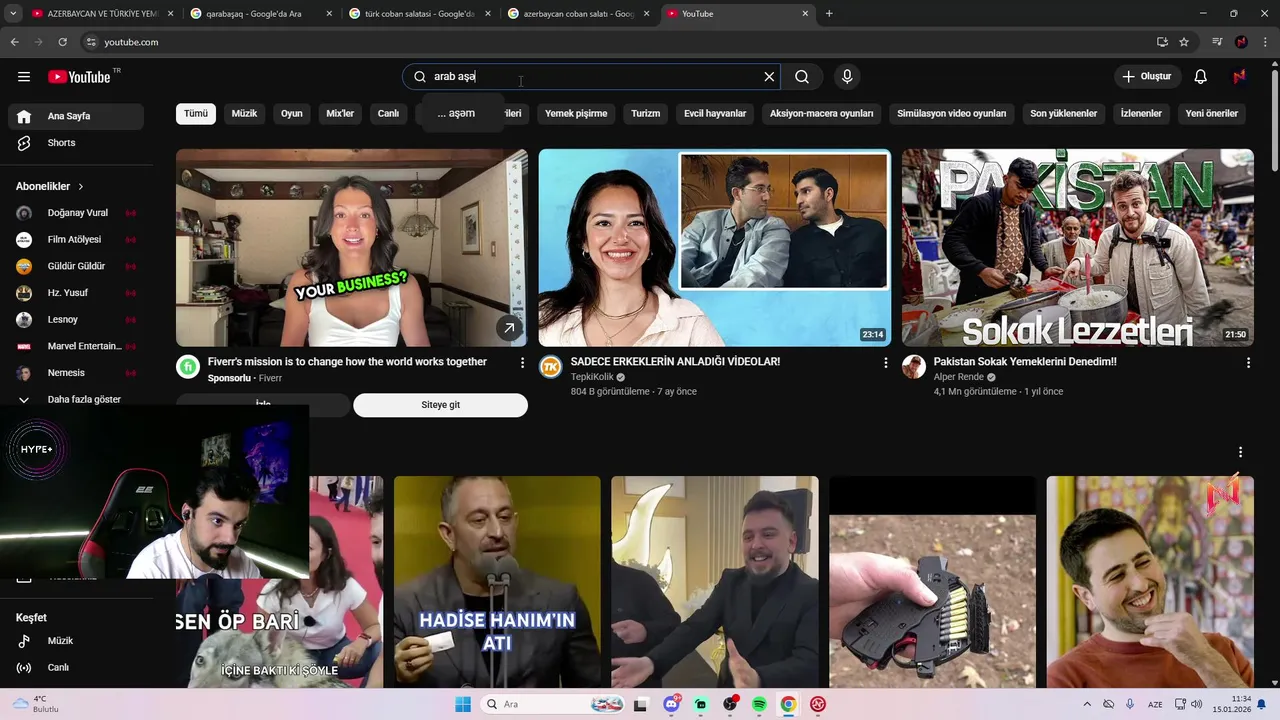The image size is (1280, 720).
Task: Click the Oluştur create button
Action: pos(1148,77)
